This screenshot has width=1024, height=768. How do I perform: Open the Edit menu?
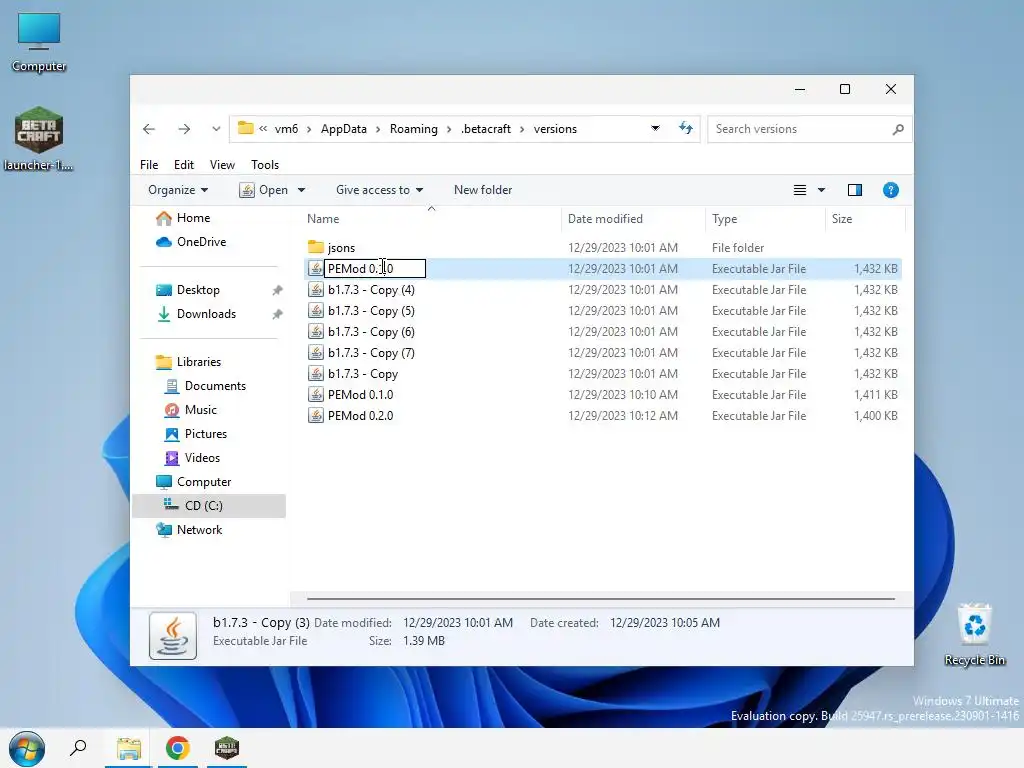click(x=184, y=165)
